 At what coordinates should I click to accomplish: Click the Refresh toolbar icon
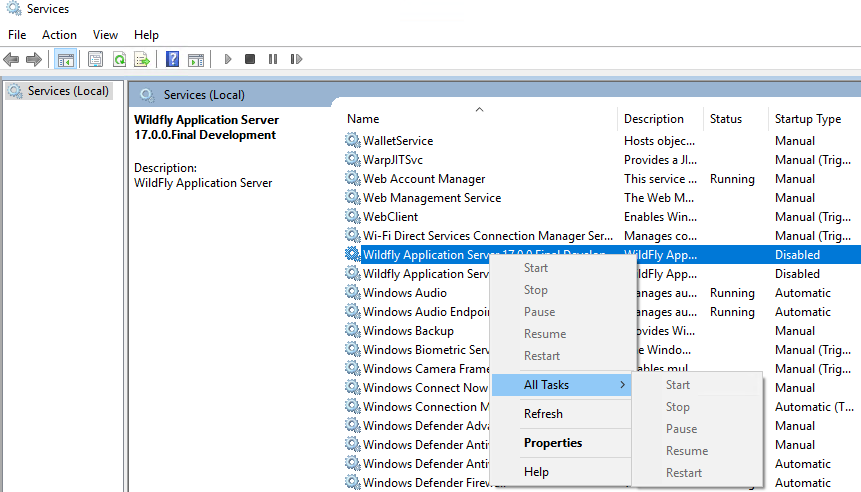119,59
